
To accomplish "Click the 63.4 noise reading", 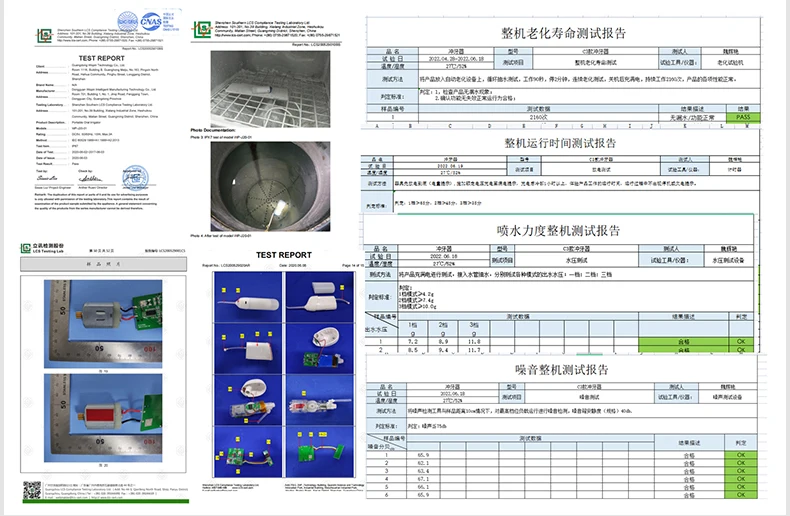I will coord(423,471).
